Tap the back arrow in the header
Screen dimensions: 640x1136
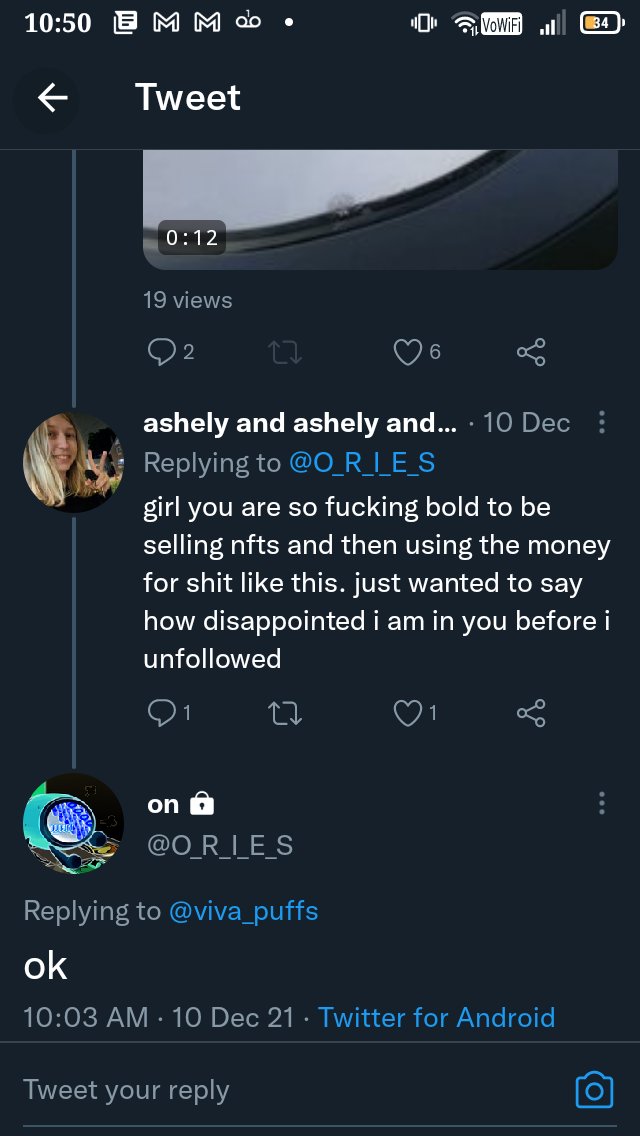pyautogui.click(x=52, y=97)
